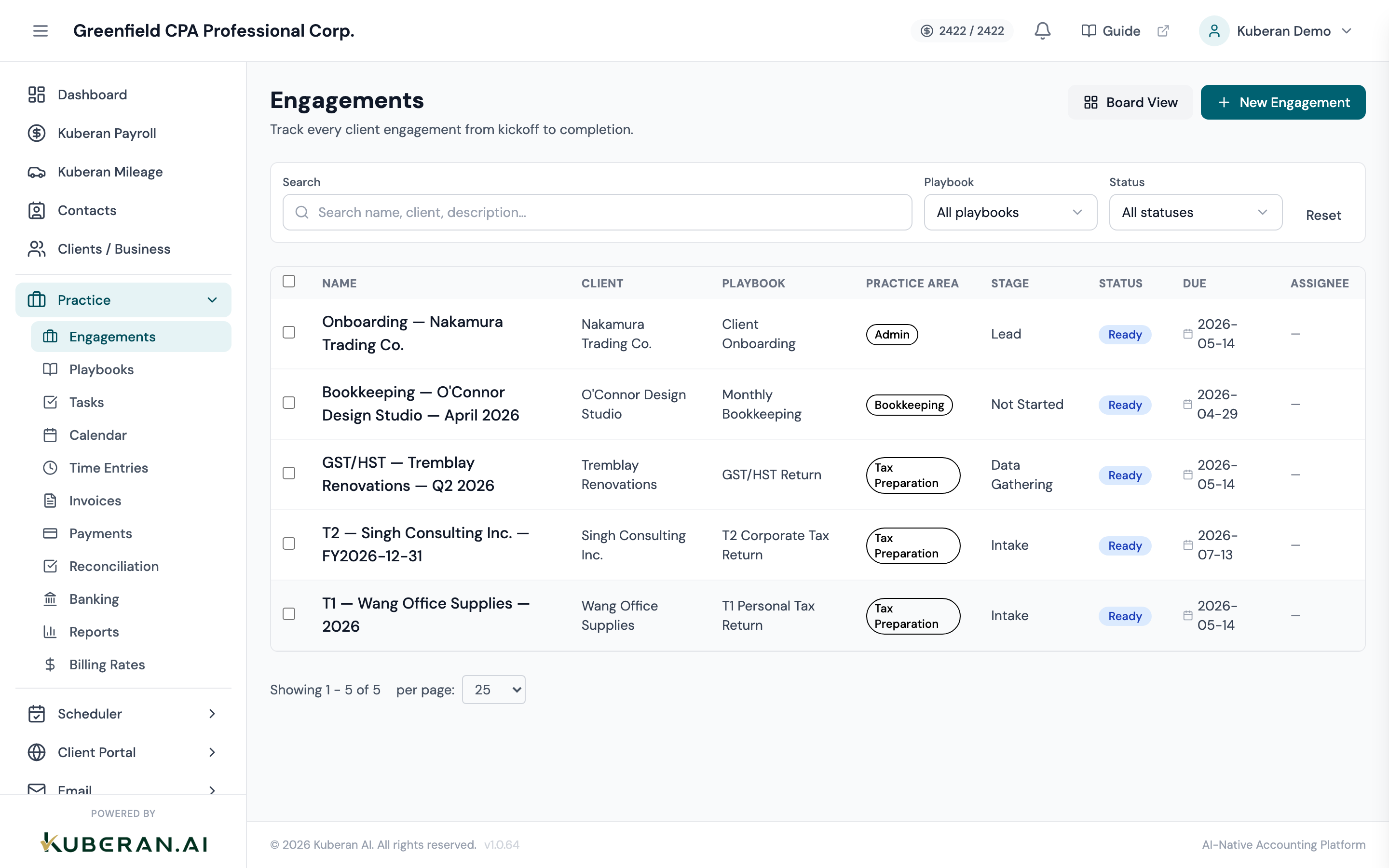Image resolution: width=1389 pixels, height=868 pixels.
Task: Open the Kuberan Demo account chevron
Action: pos(1347,30)
